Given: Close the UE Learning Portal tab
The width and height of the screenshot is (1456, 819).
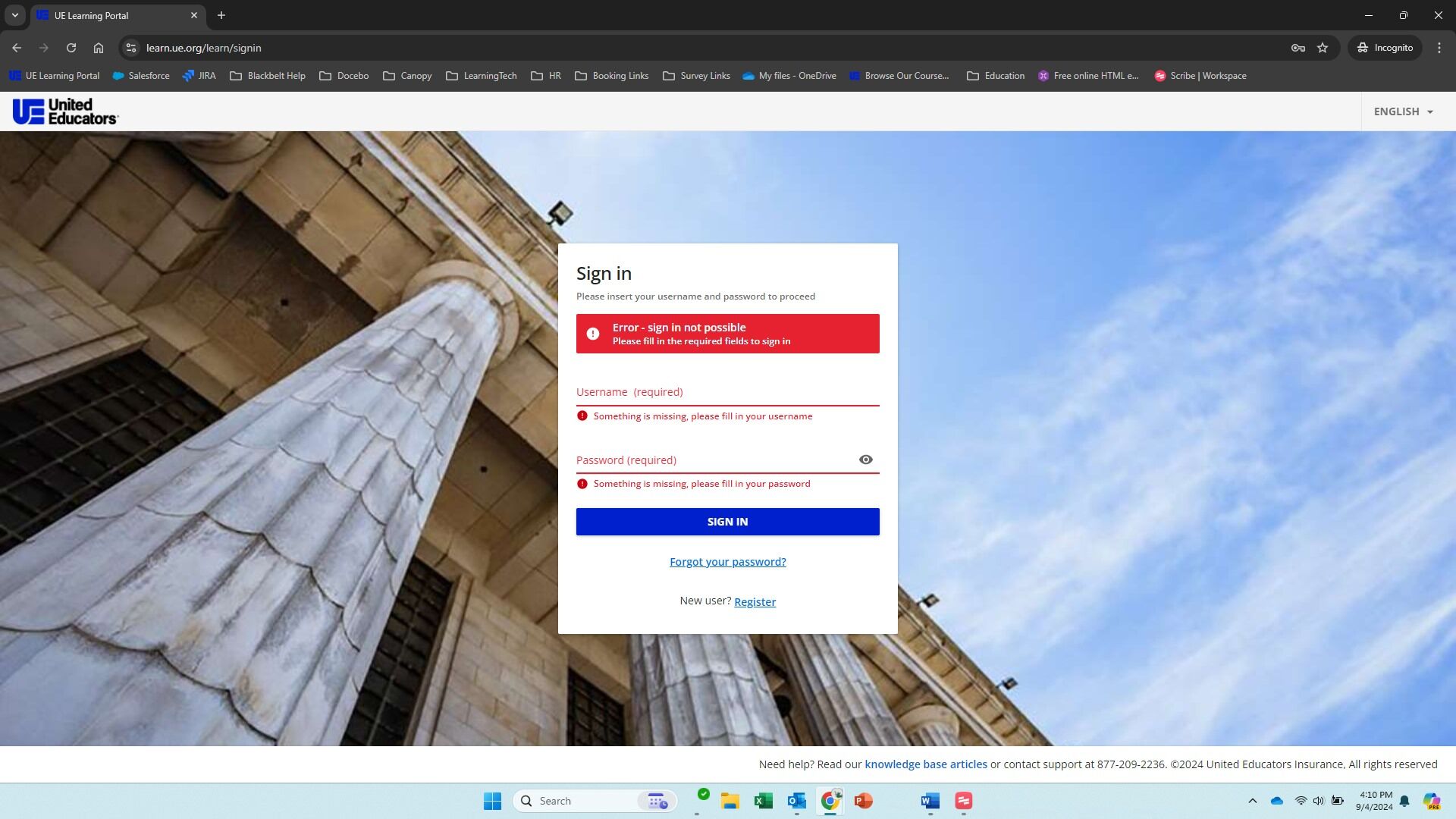Looking at the screenshot, I should (x=194, y=15).
